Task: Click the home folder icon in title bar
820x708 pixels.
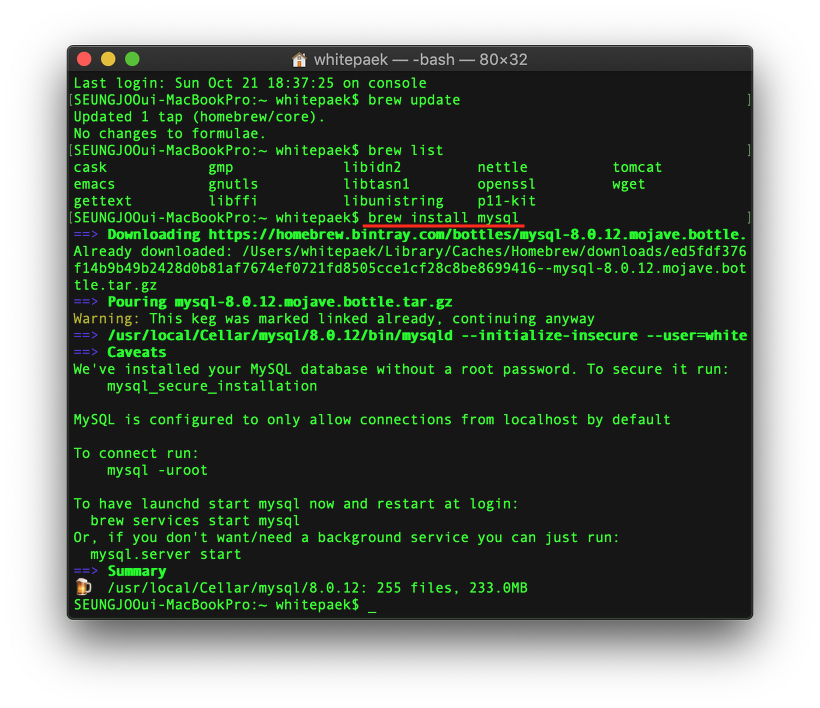Action: tap(299, 60)
